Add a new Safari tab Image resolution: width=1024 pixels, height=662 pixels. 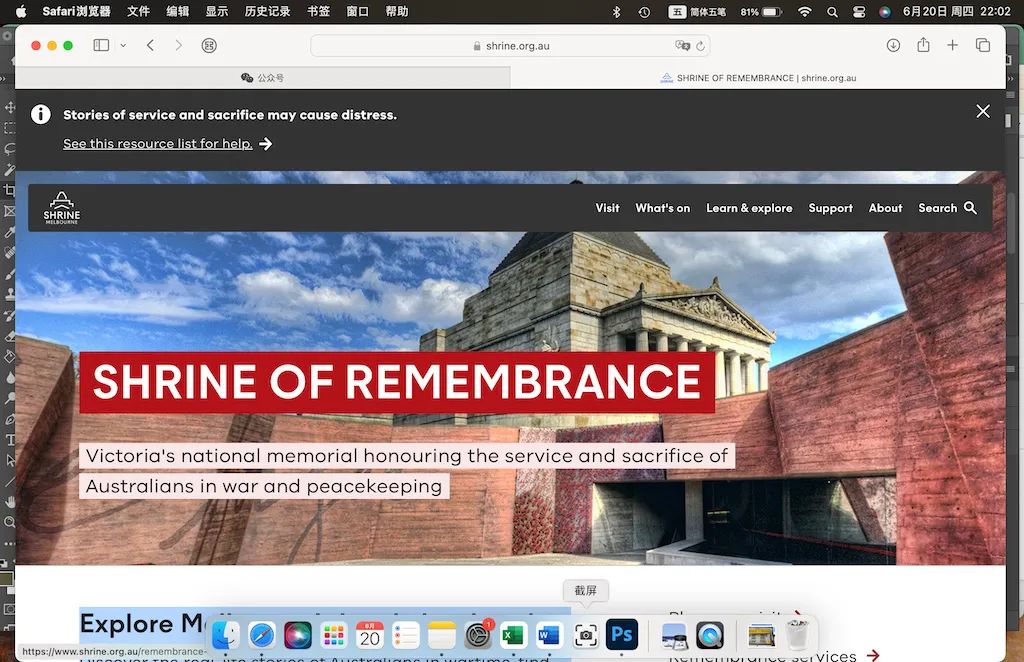pos(953,45)
